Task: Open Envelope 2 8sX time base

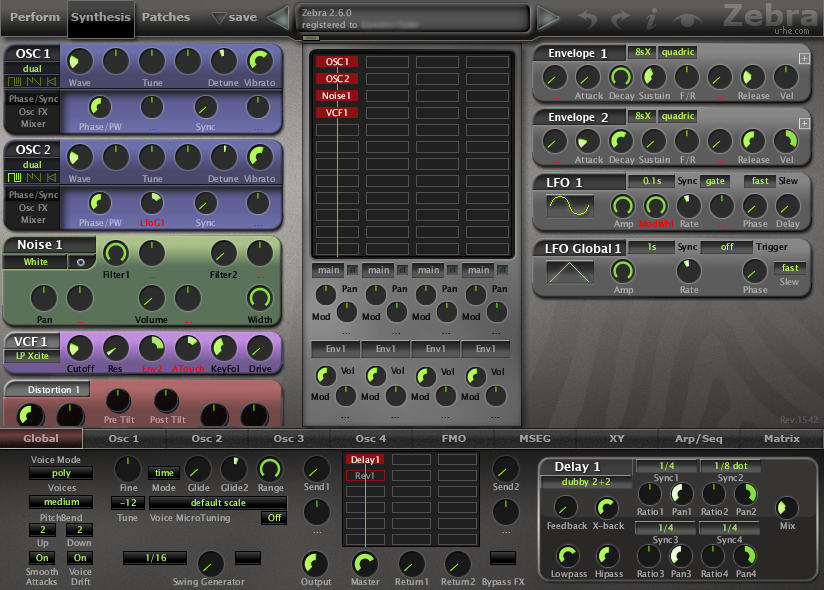Action: [642, 116]
